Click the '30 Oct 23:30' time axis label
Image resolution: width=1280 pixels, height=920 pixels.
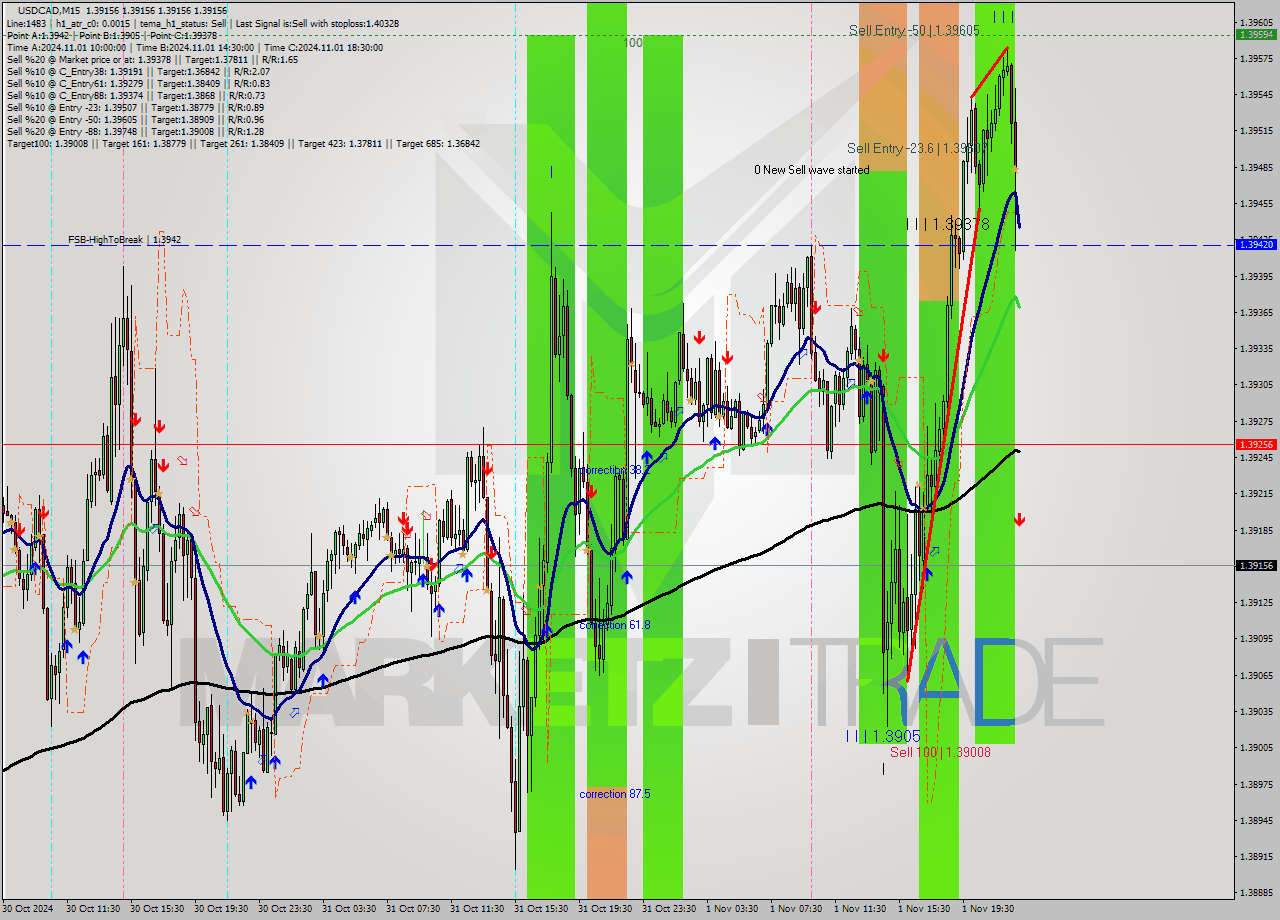pos(285,909)
